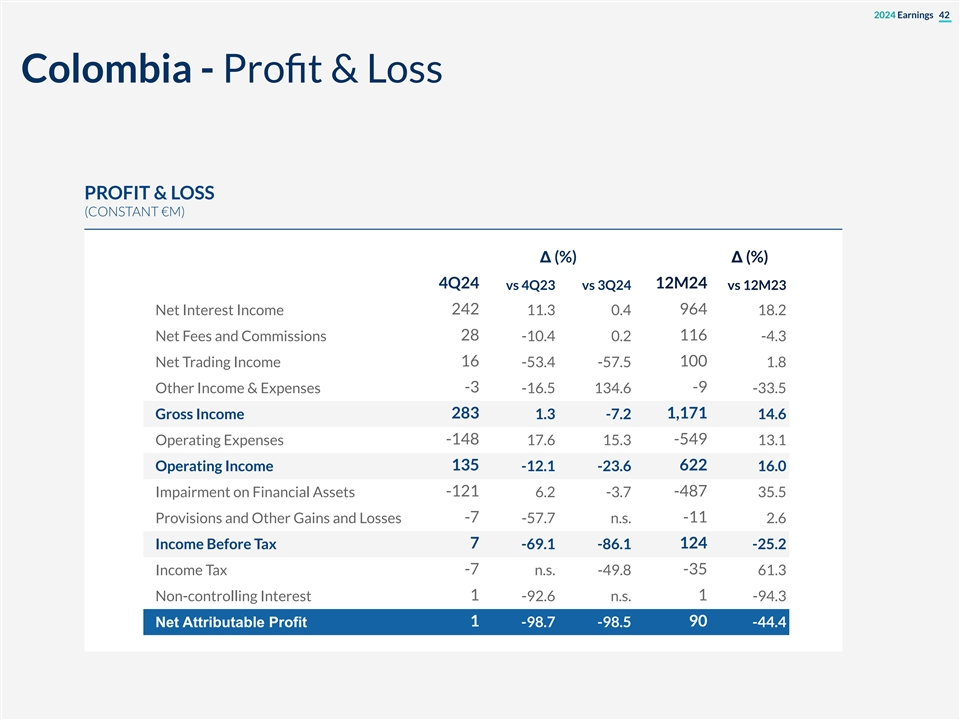Click the "Net Fees and Commissions" row label
This screenshot has height=720, width=960.
coord(240,336)
